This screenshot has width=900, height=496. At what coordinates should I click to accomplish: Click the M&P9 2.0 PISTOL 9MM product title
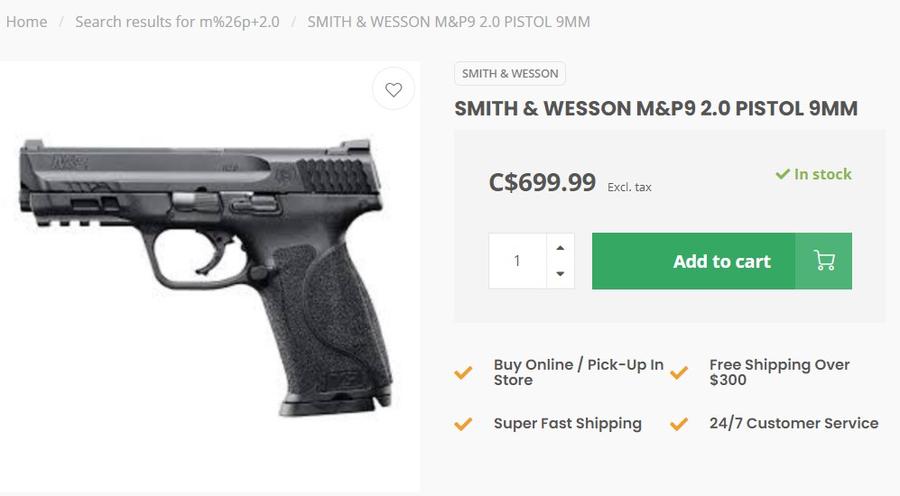656,109
